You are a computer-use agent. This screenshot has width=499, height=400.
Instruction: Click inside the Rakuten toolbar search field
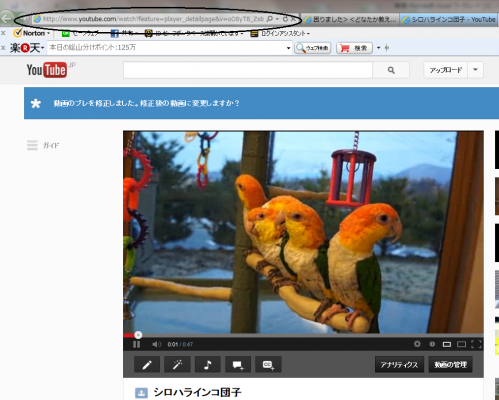167,48
